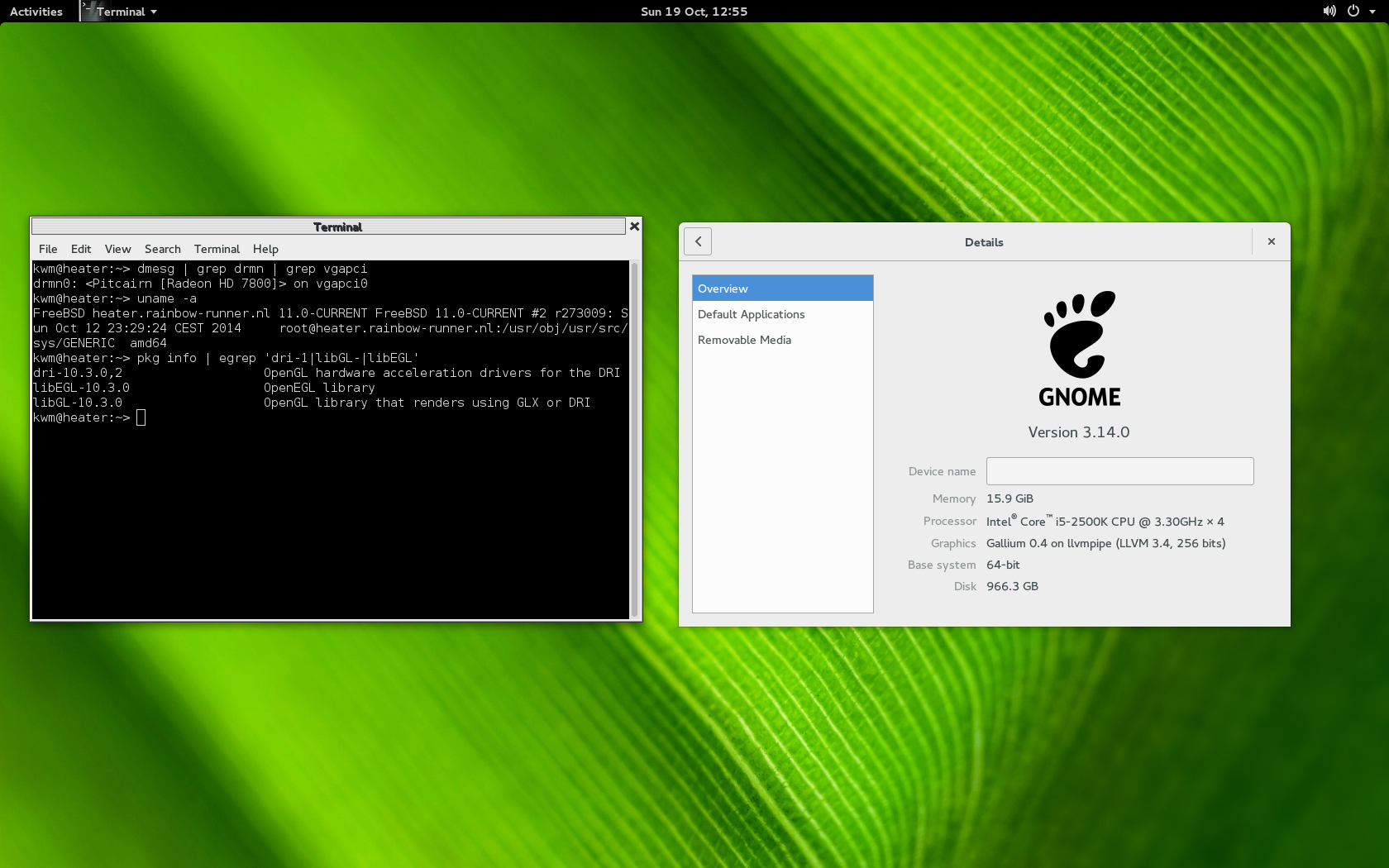Open the Terminal menu in menubar
This screenshot has width=1389, height=868.
[217, 249]
